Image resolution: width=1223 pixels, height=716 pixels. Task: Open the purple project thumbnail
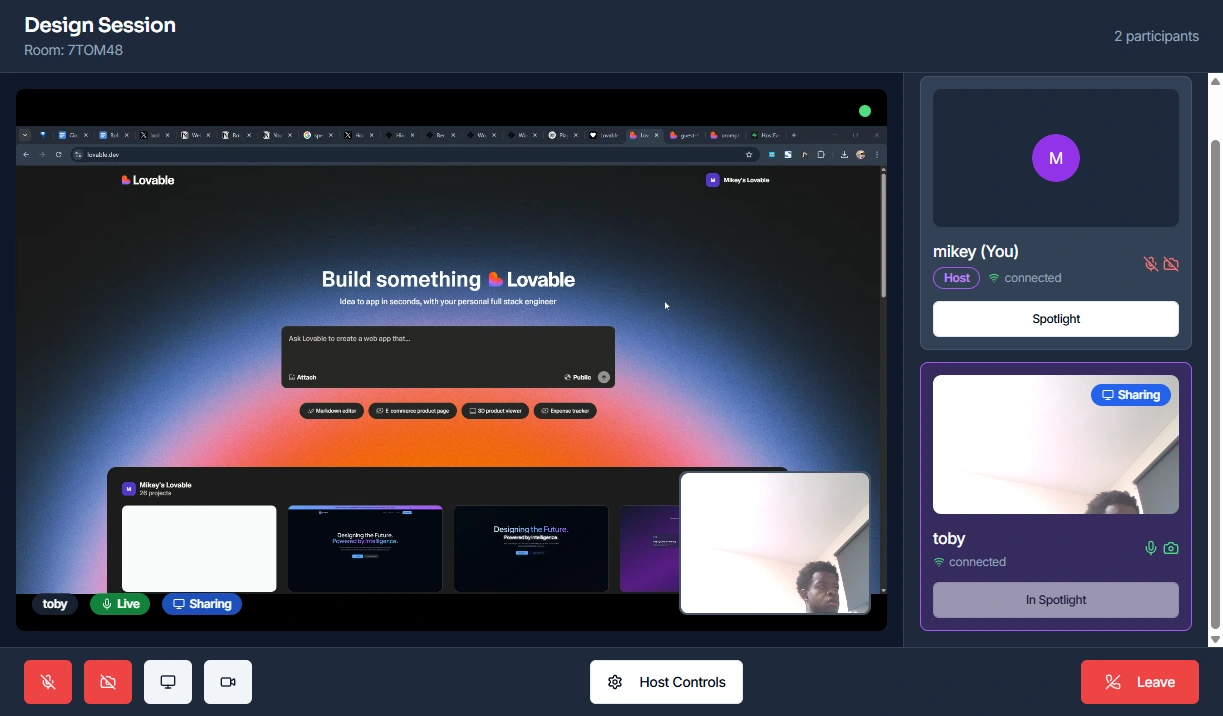coord(649,548)
